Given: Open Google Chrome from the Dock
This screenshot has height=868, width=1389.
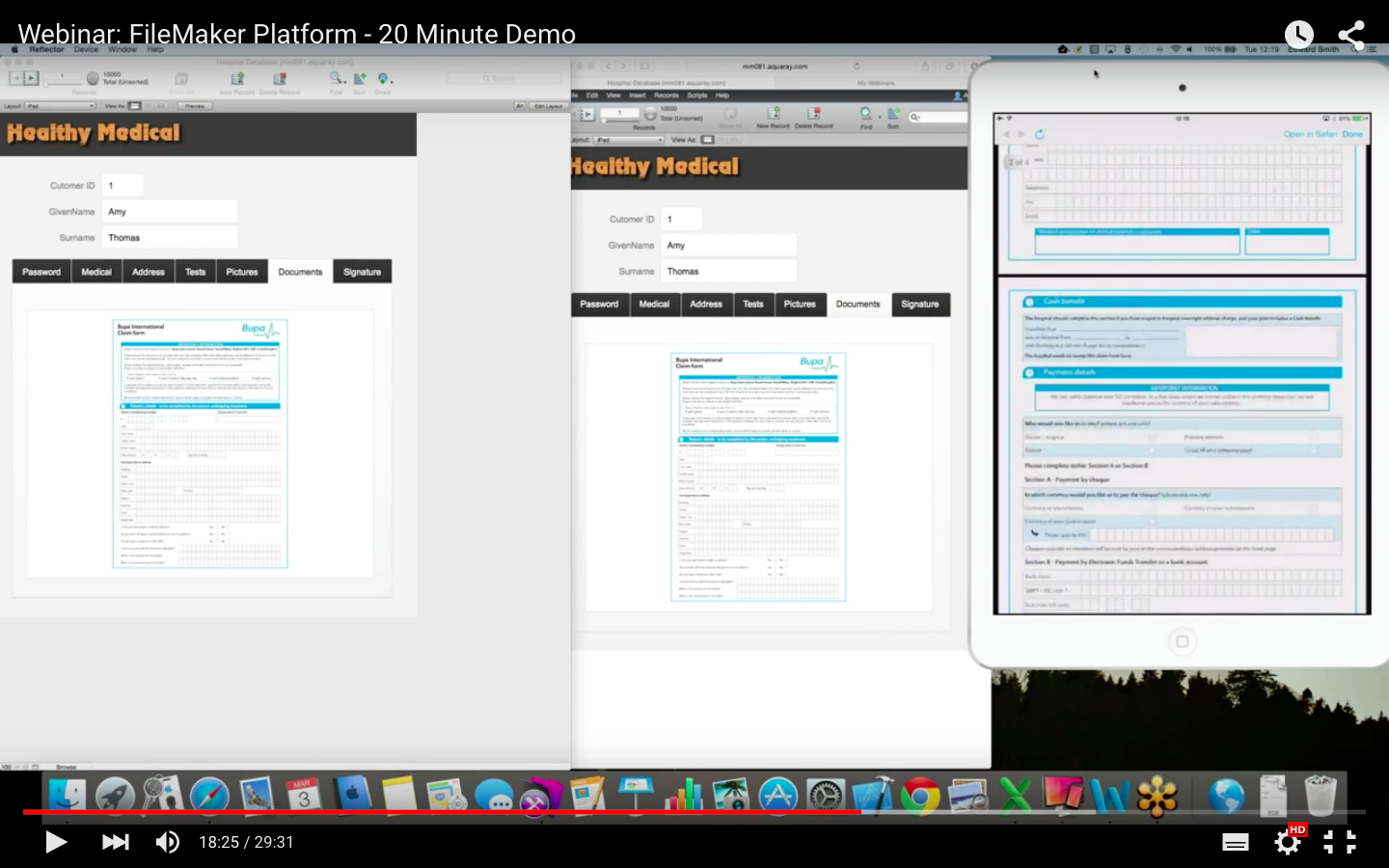Looking at the screenshot, I should click(920, 796).
